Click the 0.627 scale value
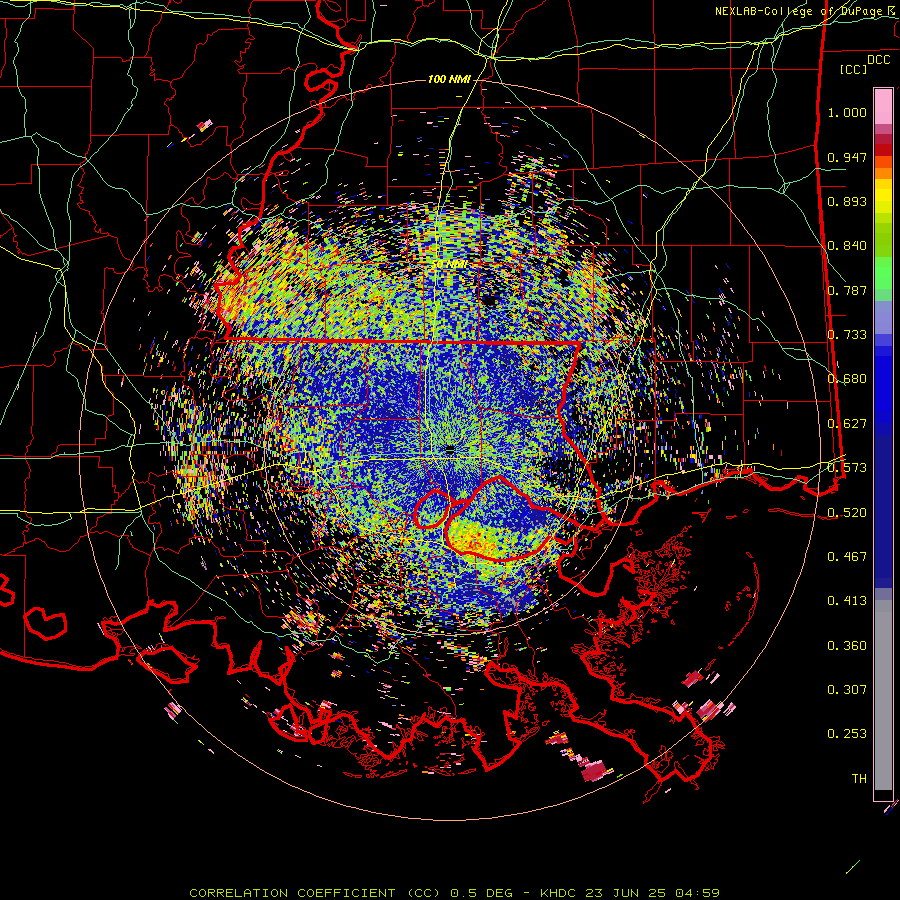Viewport: 900px width, 900px height. (847, 424)
